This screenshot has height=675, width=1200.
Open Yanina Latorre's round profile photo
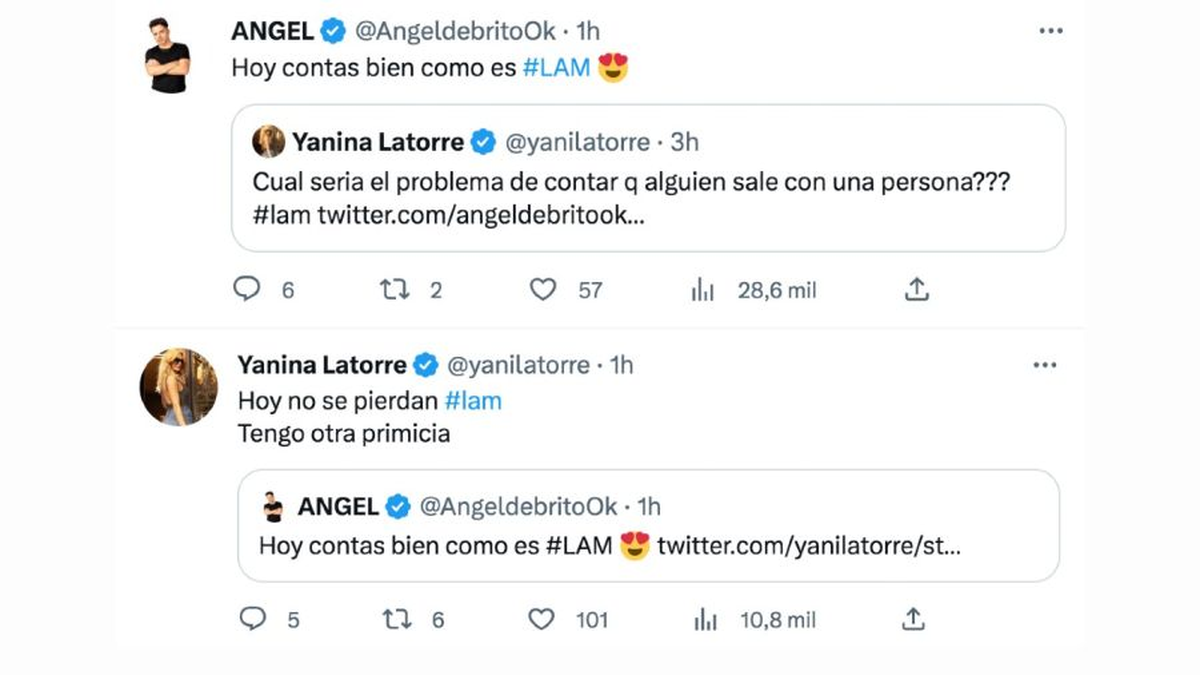click(179, 387)
